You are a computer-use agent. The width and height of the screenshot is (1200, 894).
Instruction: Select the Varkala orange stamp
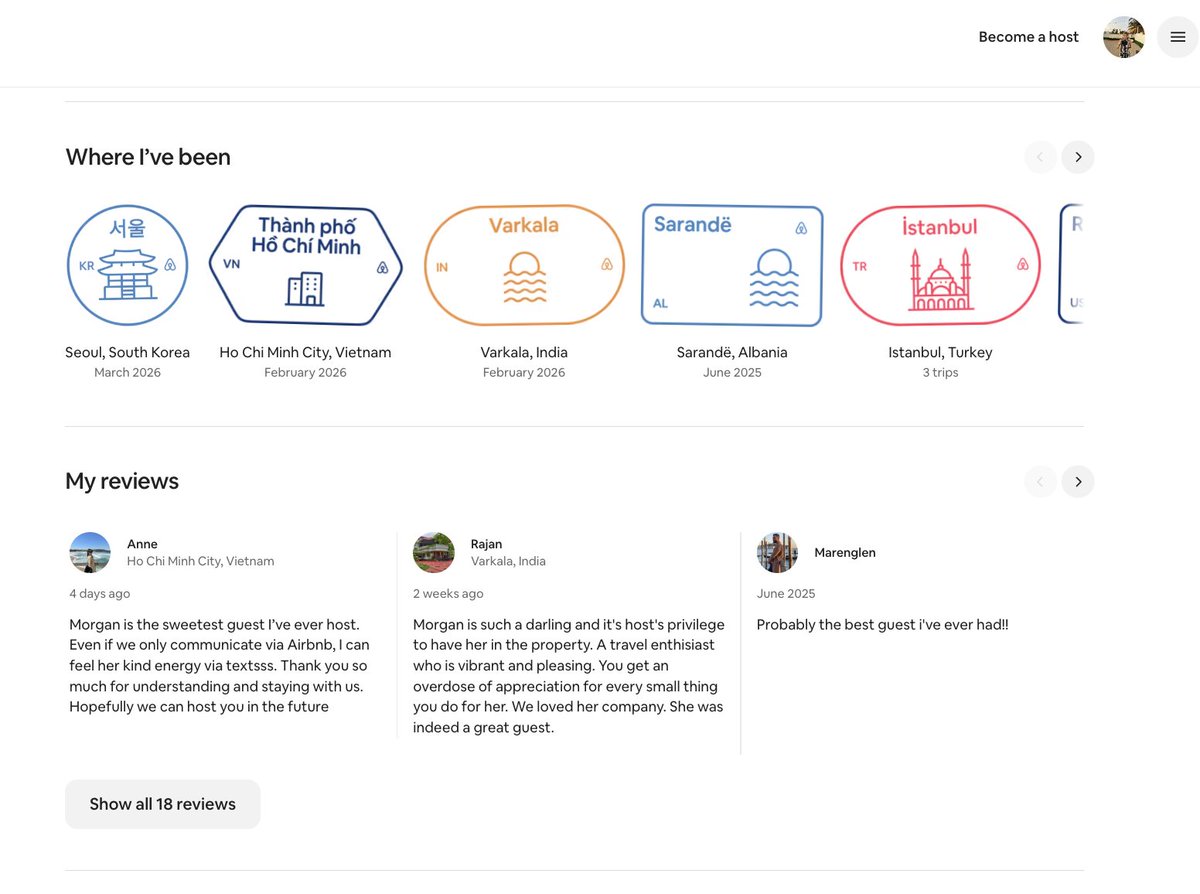click(524, 265)
